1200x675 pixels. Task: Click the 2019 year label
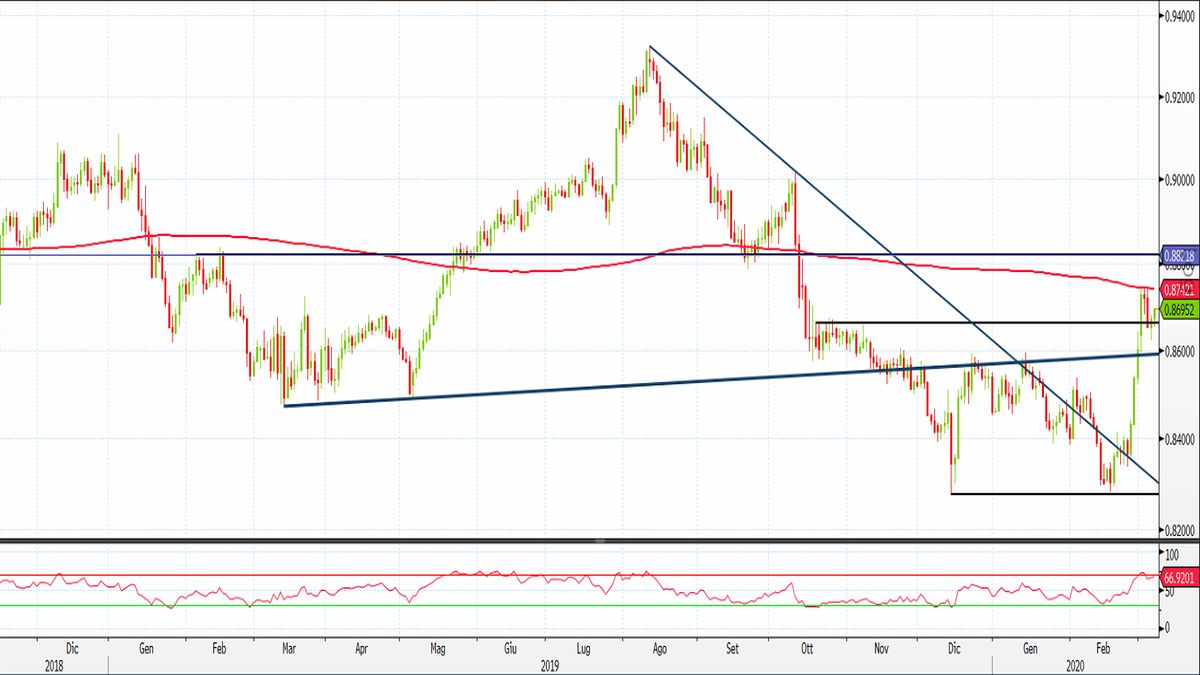pos(548,664)
